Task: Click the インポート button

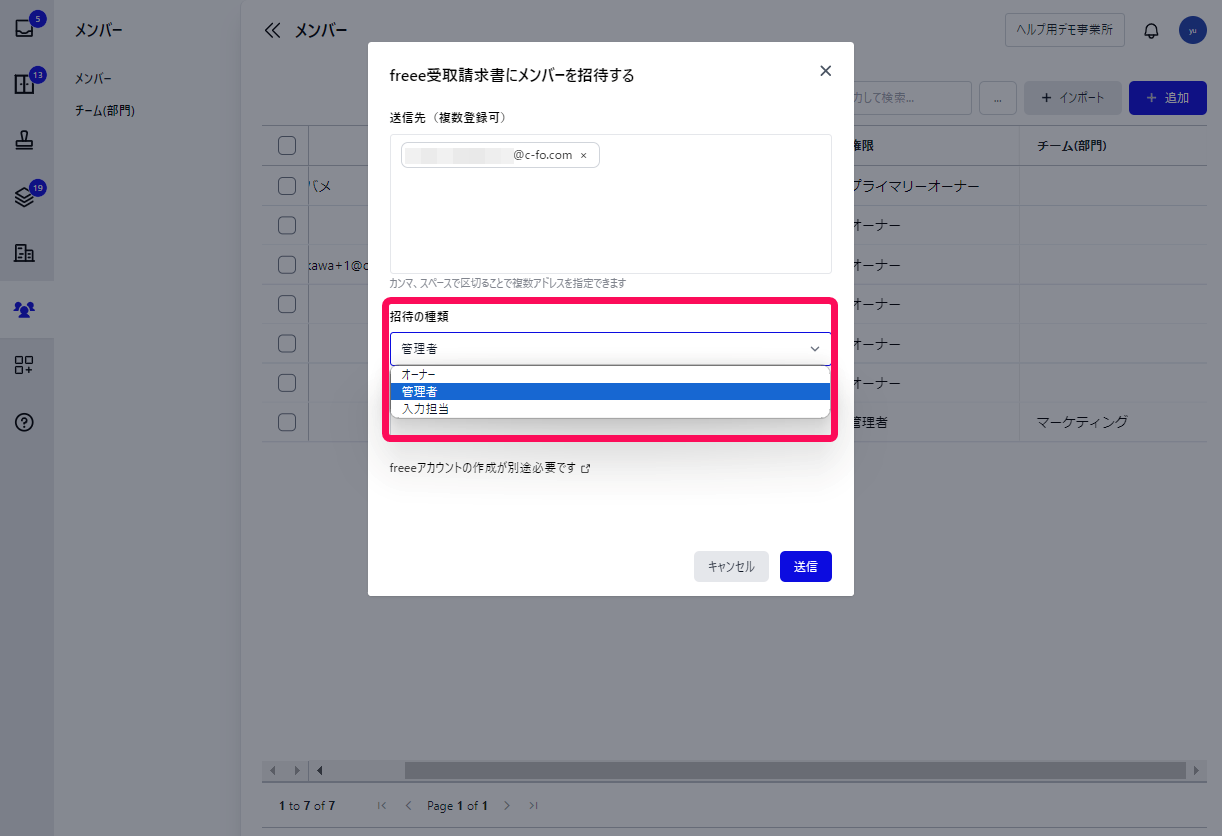Action: (1072, 98)
